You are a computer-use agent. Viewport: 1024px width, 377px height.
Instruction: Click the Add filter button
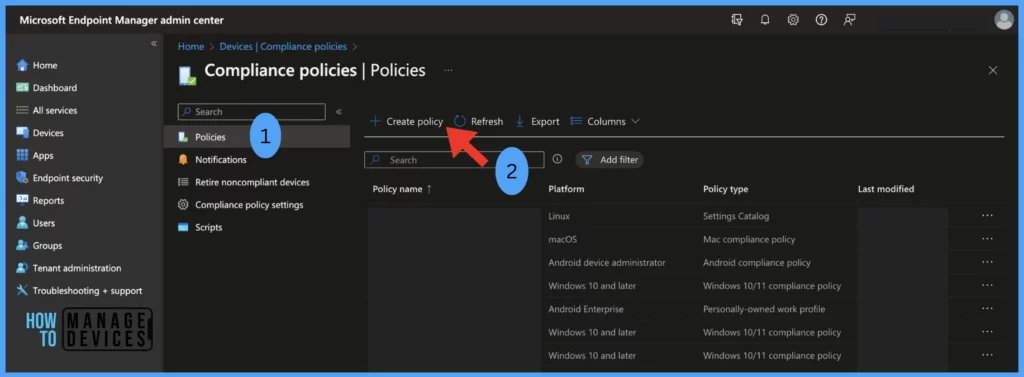click(609, 160)
